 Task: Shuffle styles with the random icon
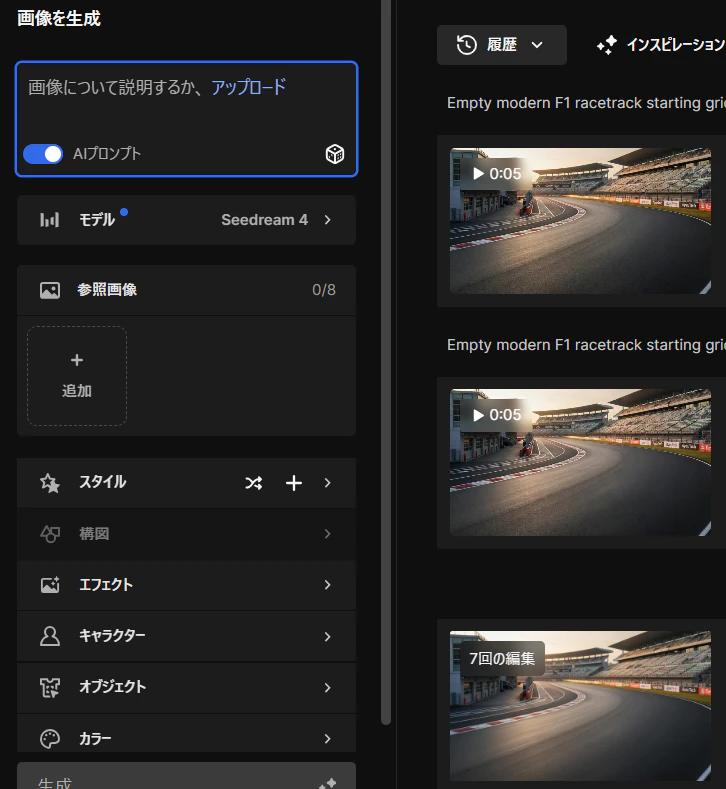(254, 483)
